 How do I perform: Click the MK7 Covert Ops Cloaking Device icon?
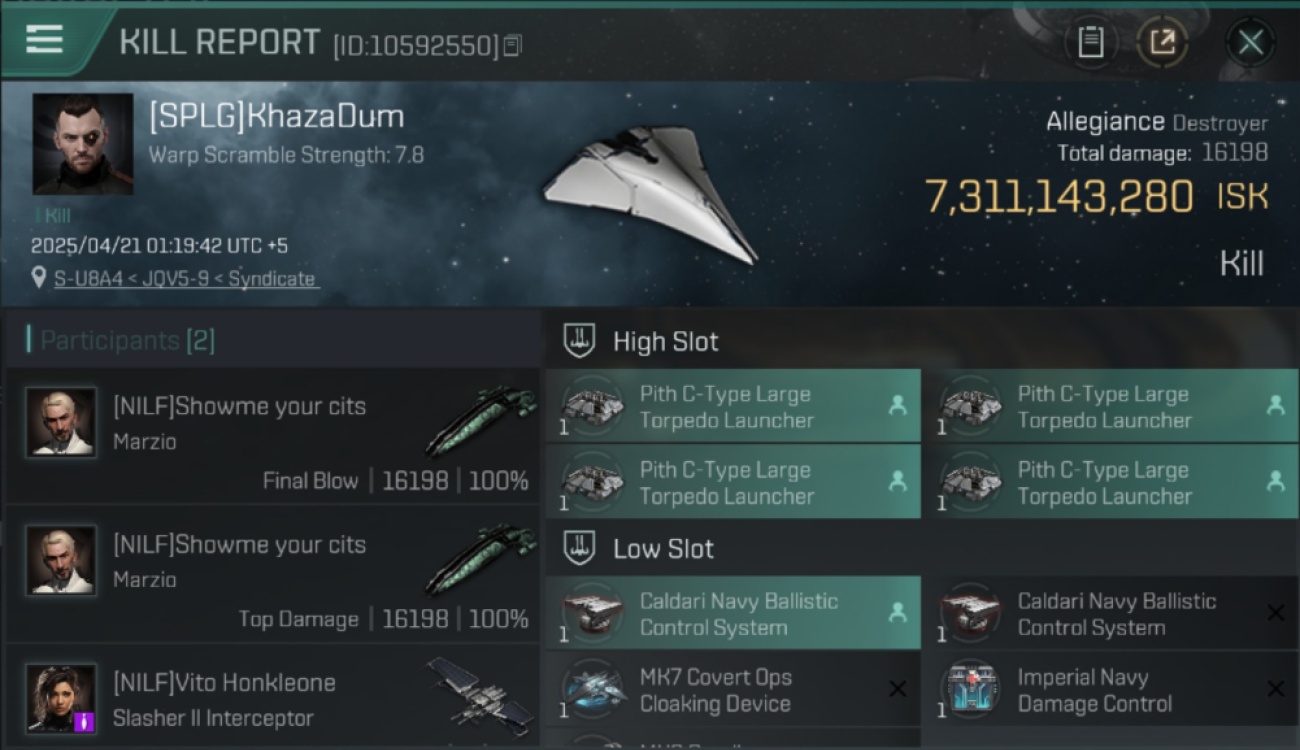(592, 690)
